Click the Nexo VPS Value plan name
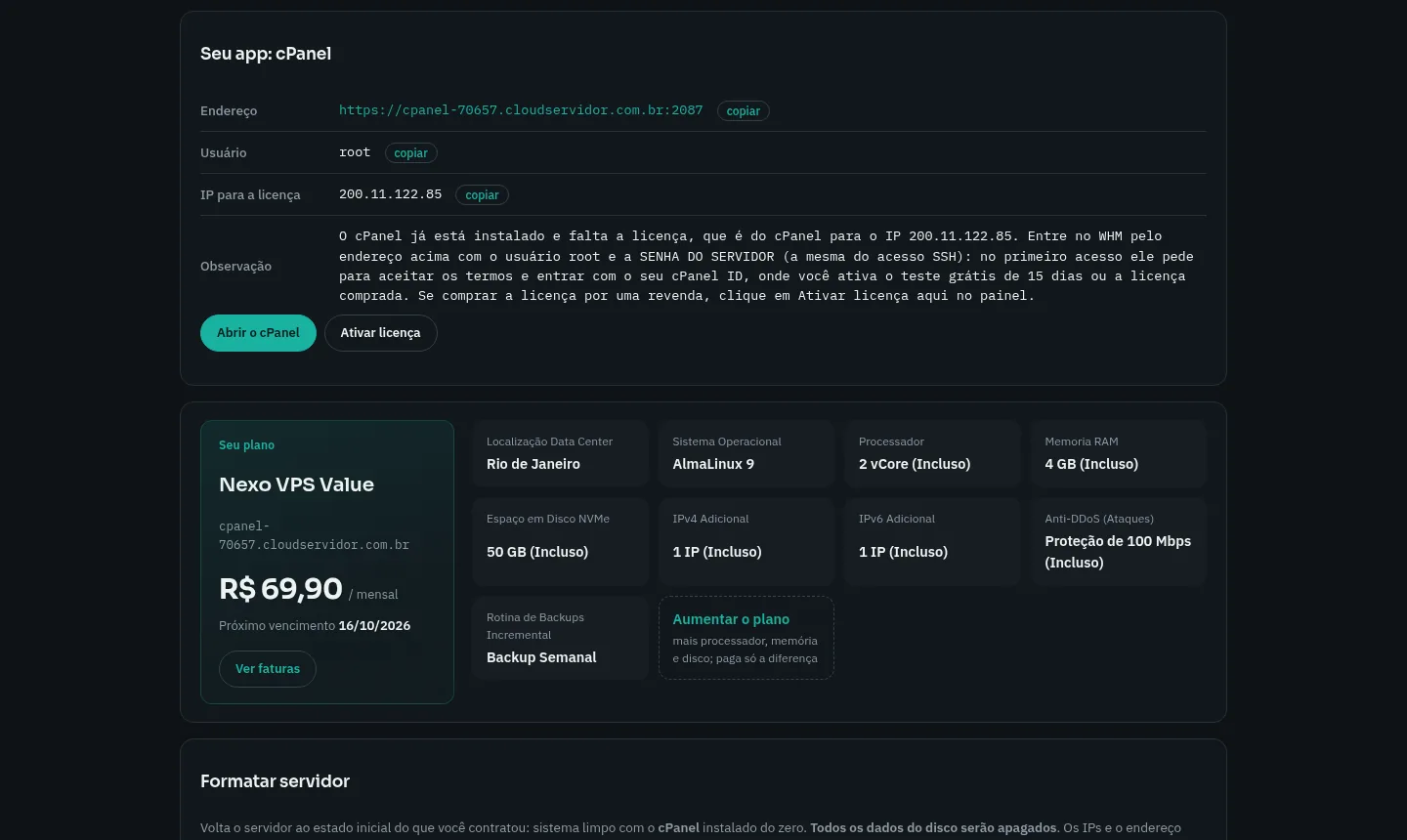The height and width of the screenshot is (840, 1407). [x=297, y=484]
